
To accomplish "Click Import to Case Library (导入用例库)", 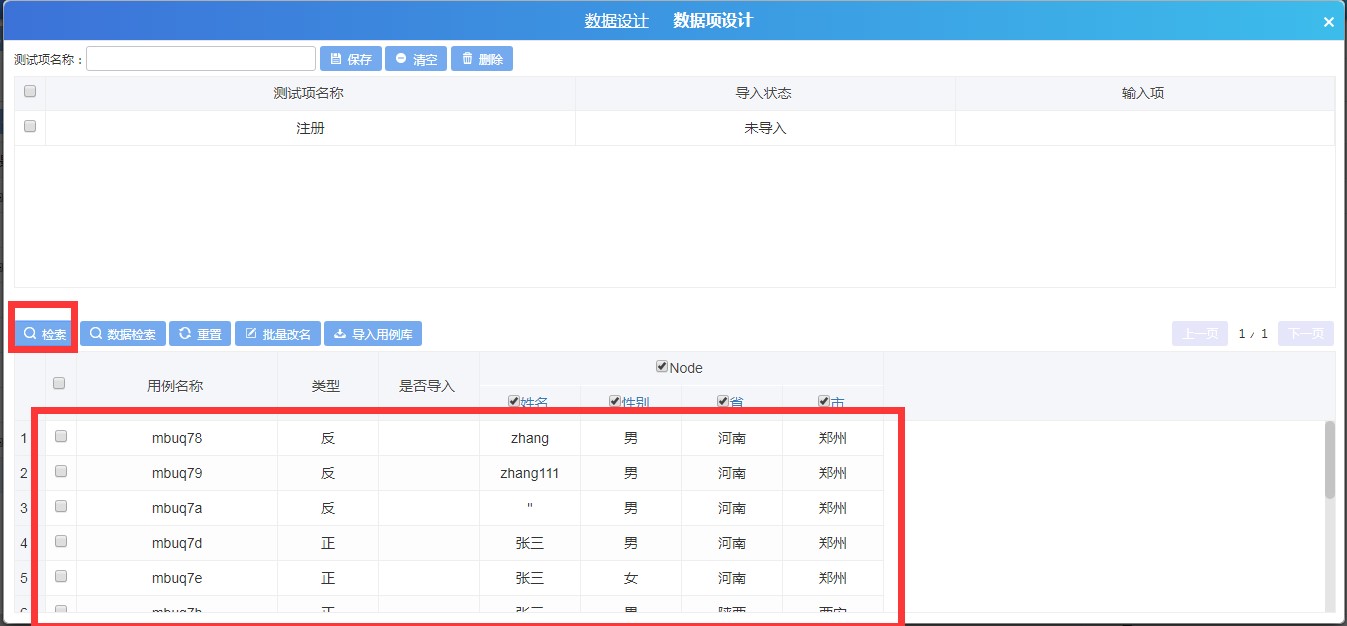I will coord(374,334).
